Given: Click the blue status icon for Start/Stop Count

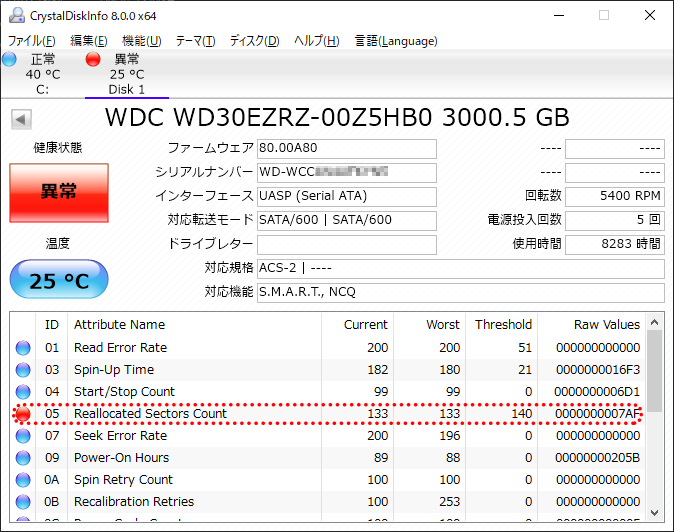Looking at the screenshot, I should 23,391.
